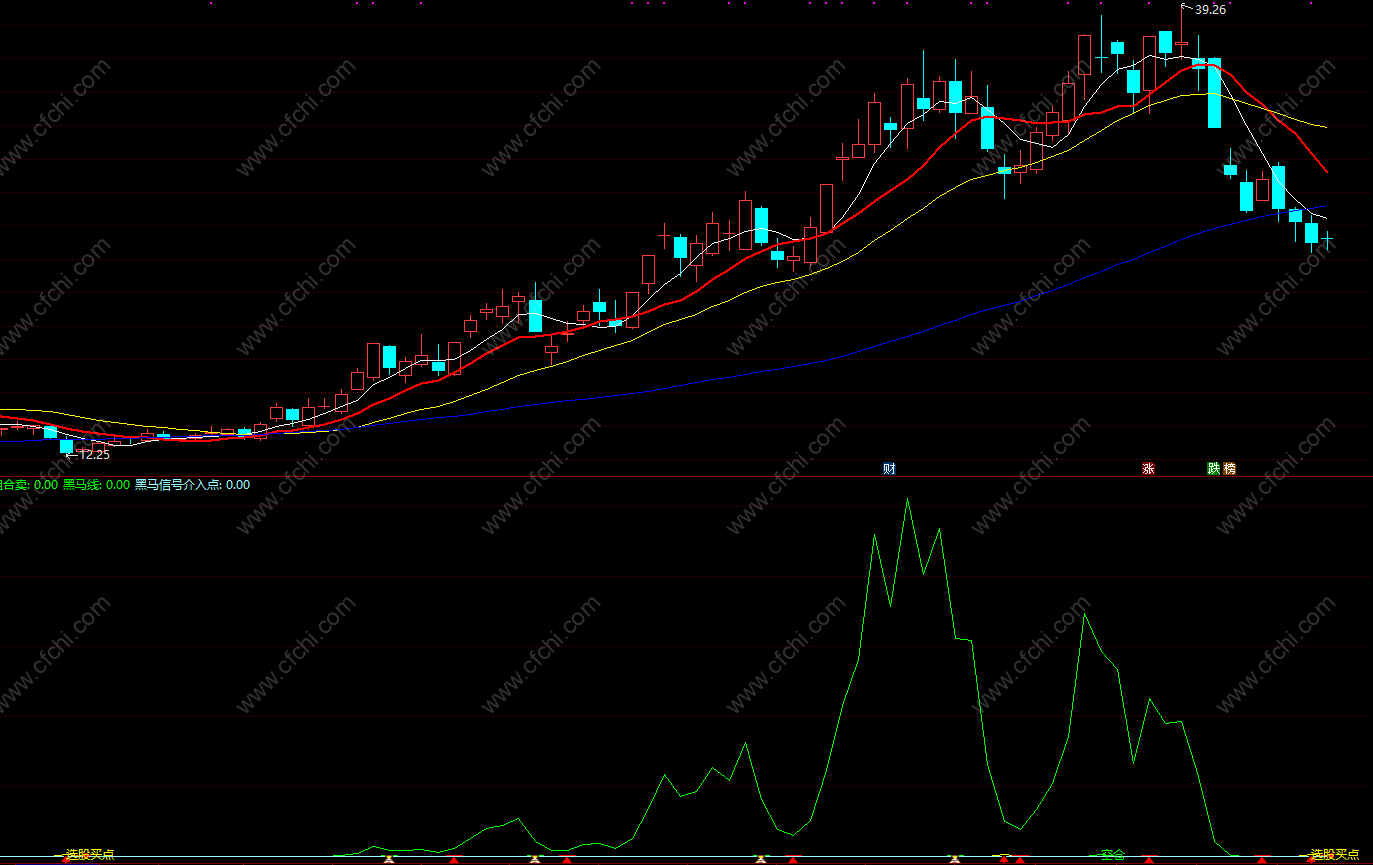The height and width of the screenshot is (865, 1373).
Task: Click the green 空仓 signal text
Action: (x=1113, y=855)
